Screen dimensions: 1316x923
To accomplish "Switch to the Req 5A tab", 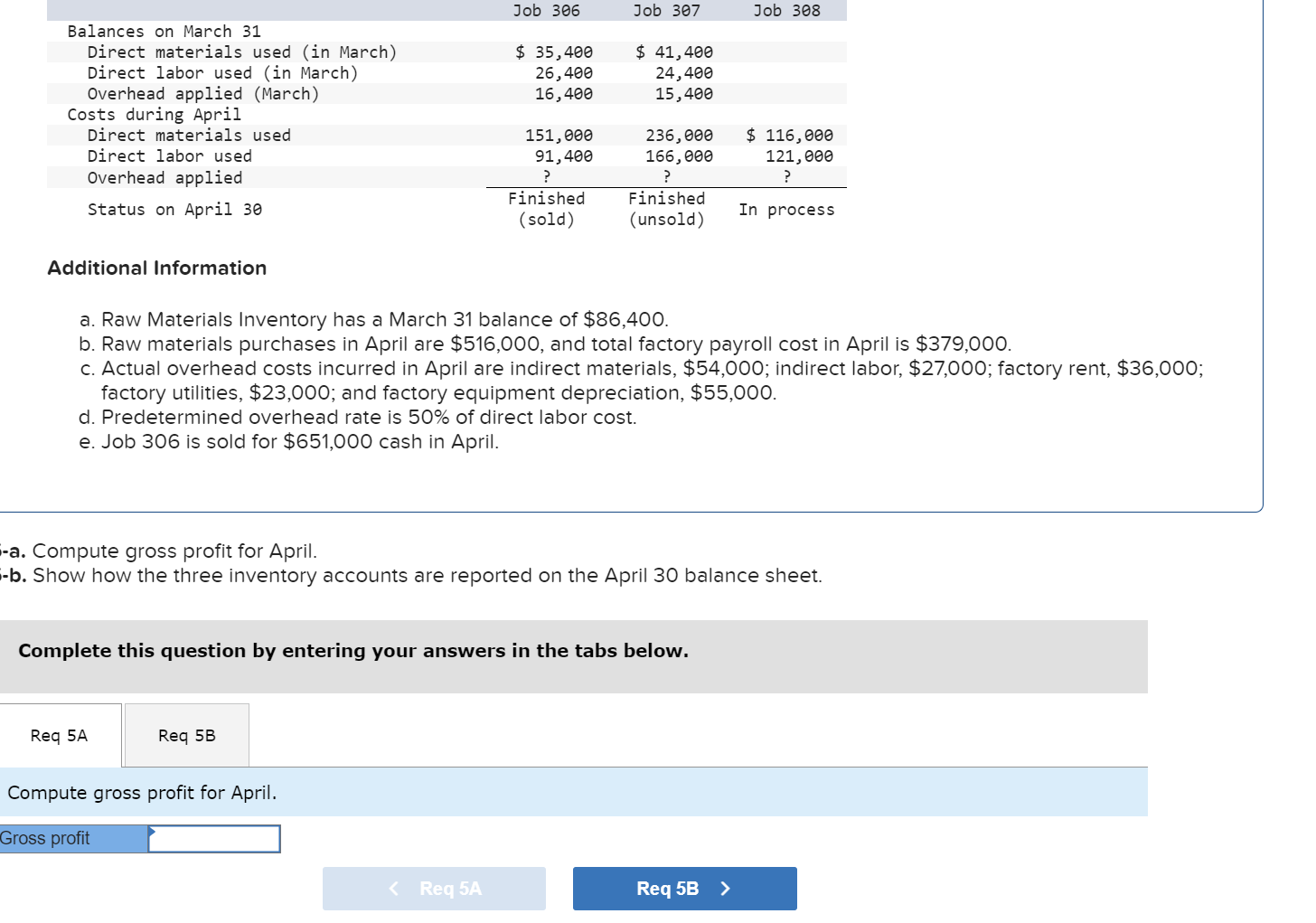I will pos(58,735).
